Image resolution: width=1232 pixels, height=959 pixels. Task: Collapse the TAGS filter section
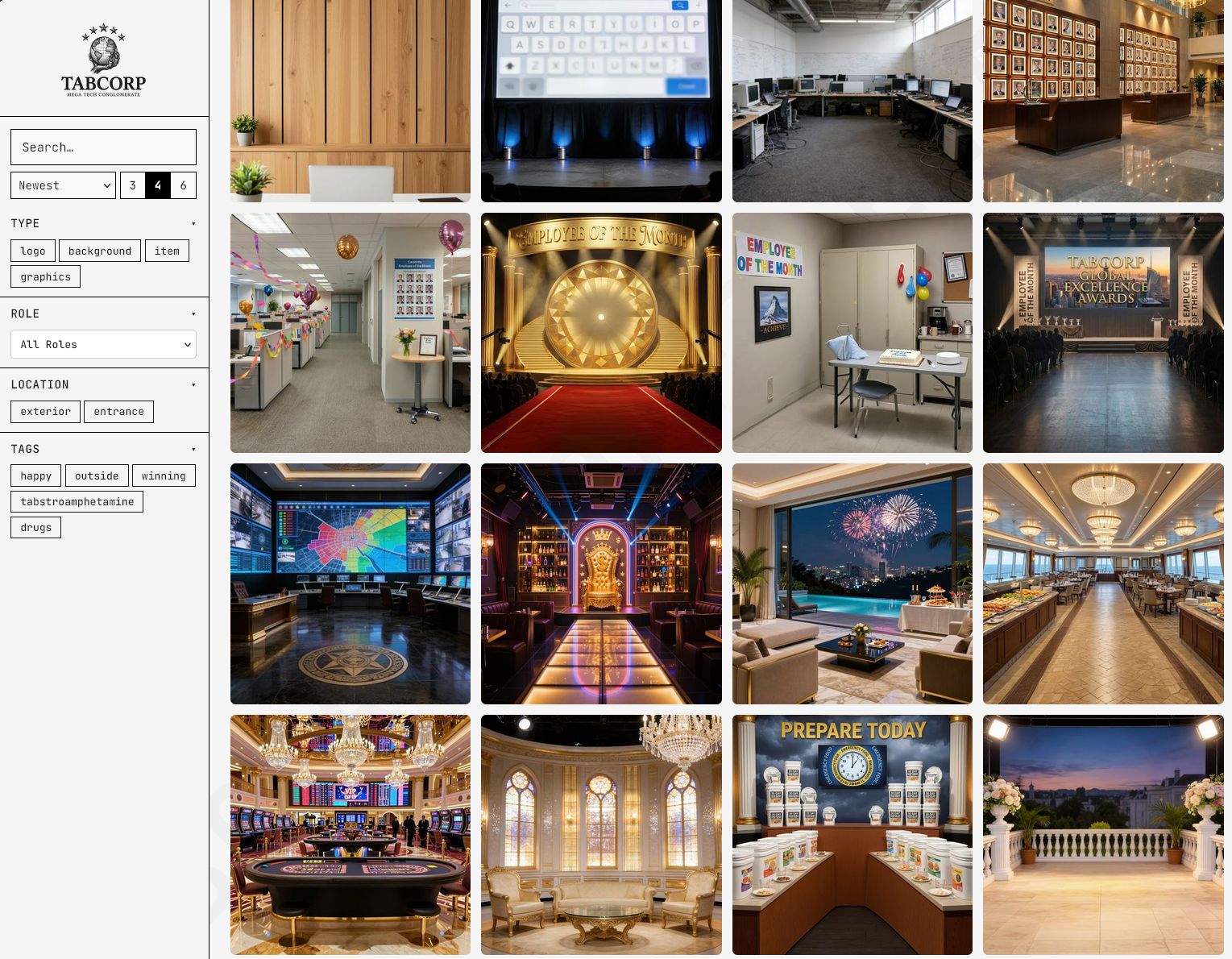pos(193,449)
